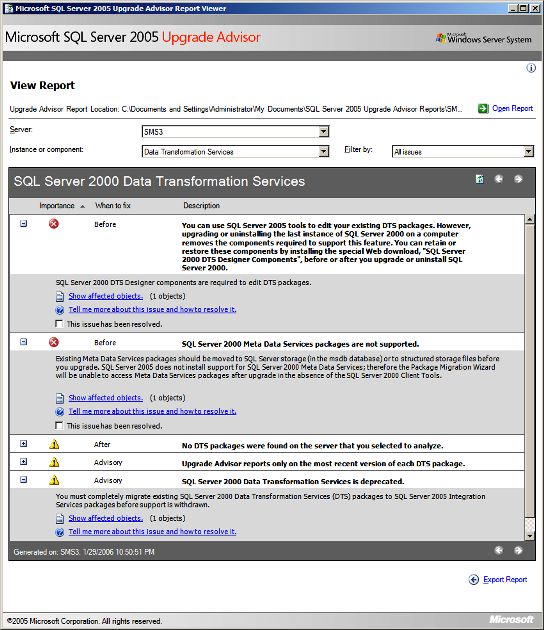Click the Export Report arrow icon

474,579
